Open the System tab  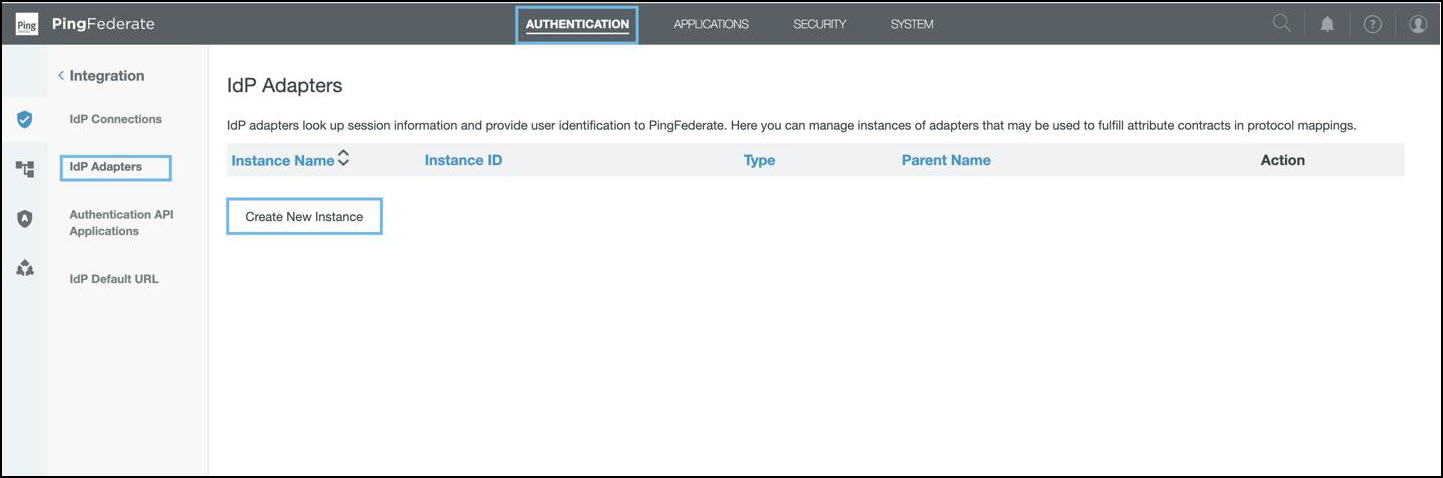pos(912,24)
